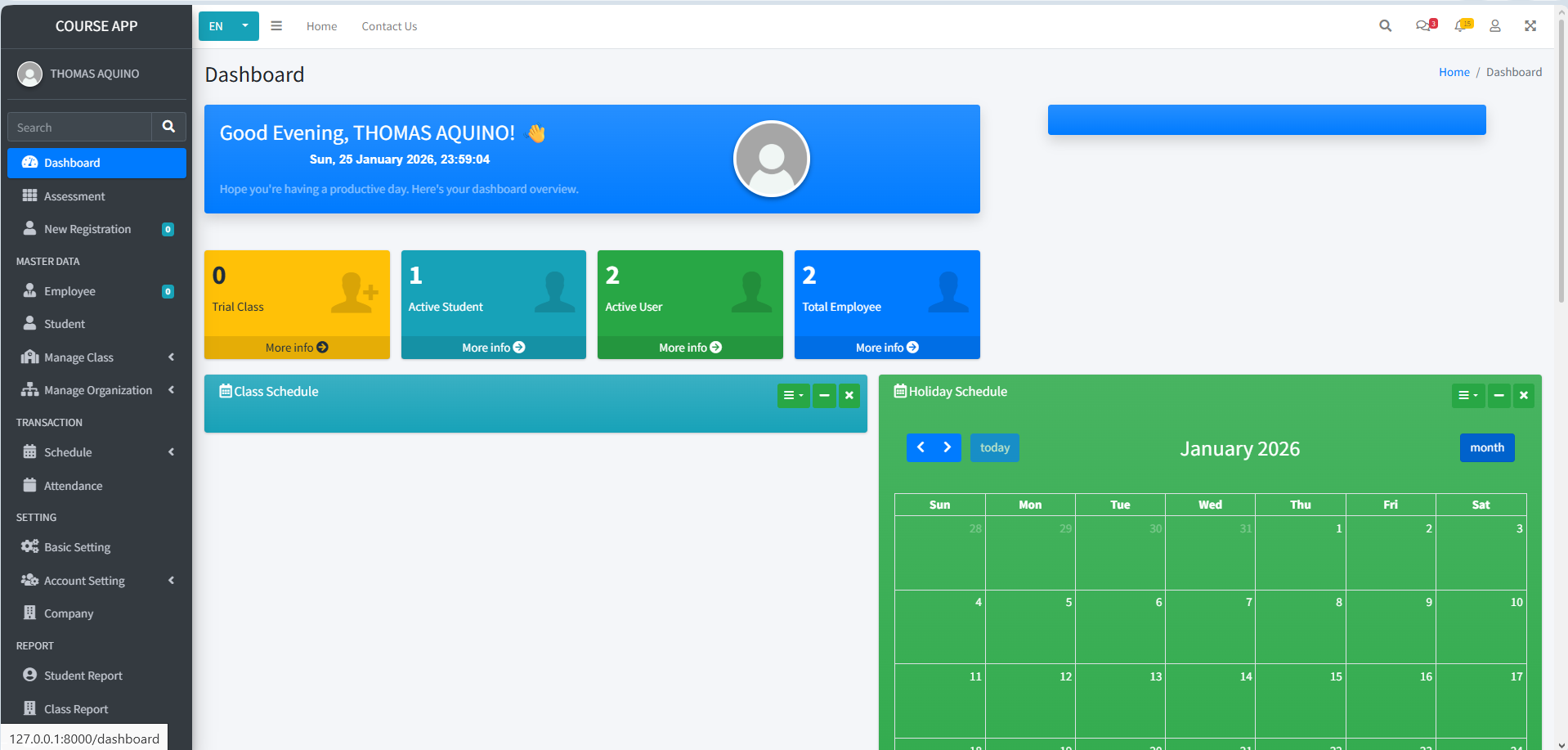Click the user profile icon in navbar
This screenshot has height=750, width=1568.
pos(1494,26)
